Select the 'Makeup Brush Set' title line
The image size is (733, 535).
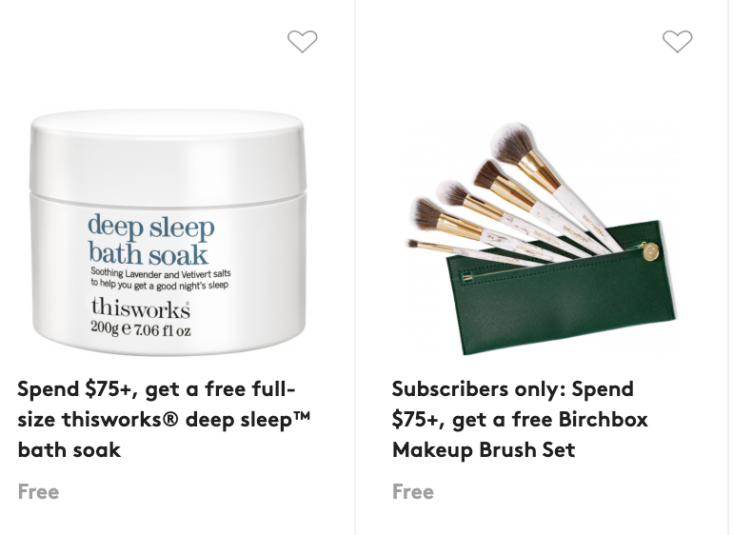coord(483,450)
